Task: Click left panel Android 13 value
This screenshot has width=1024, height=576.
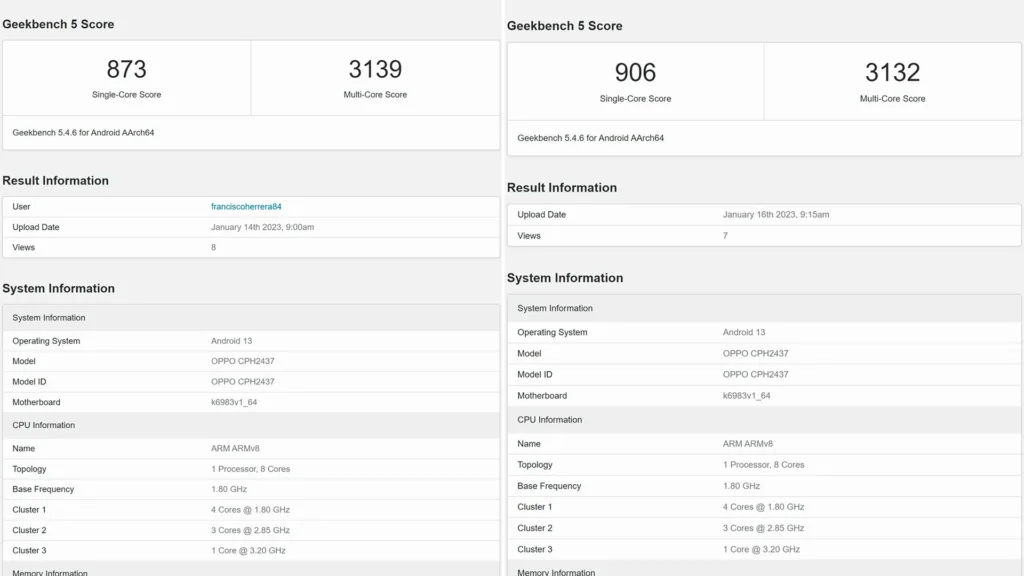Action: point(231,341)
